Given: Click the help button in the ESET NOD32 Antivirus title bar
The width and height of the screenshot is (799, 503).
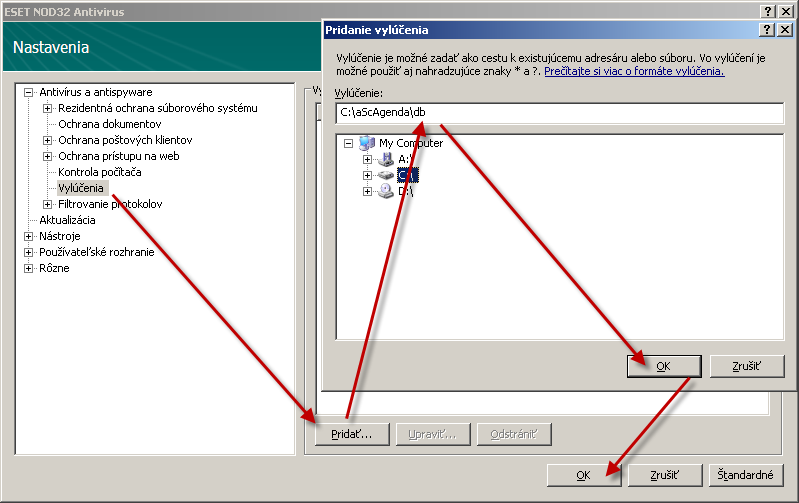Looking at the screenshot, I should 768,12.
